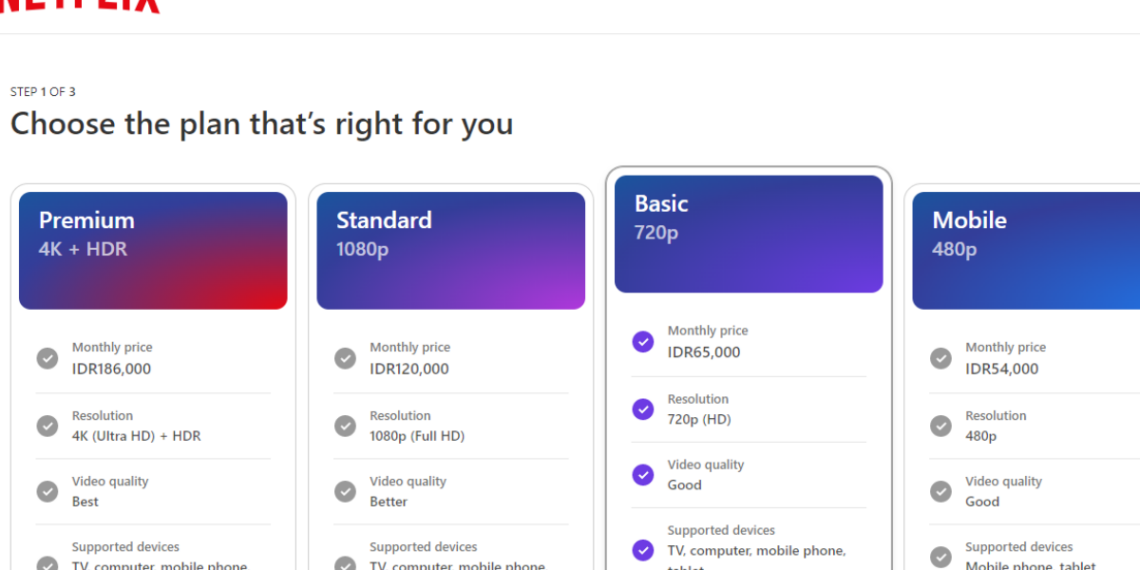Click Basic video quality purple checkmark
Image resolution: width=1140 pixels, height=570 pixels.
643,475
